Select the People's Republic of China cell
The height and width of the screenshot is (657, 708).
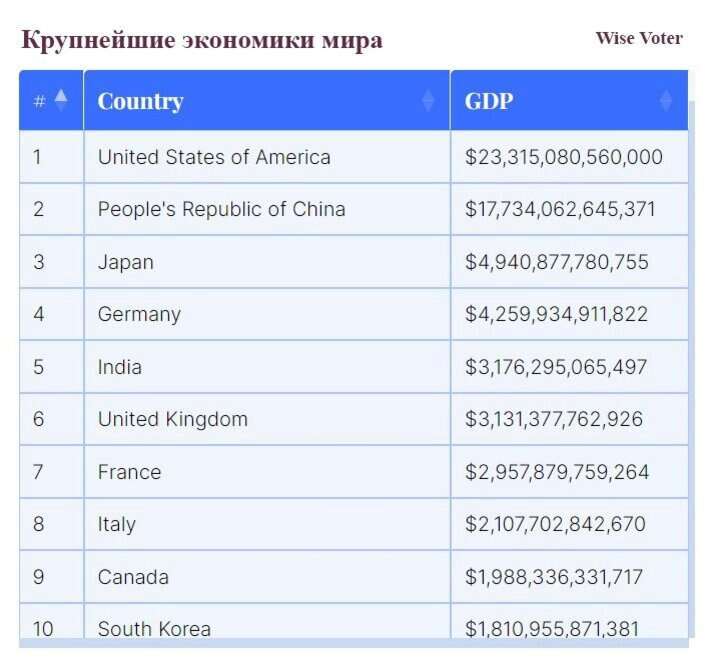tap(221, 209)
